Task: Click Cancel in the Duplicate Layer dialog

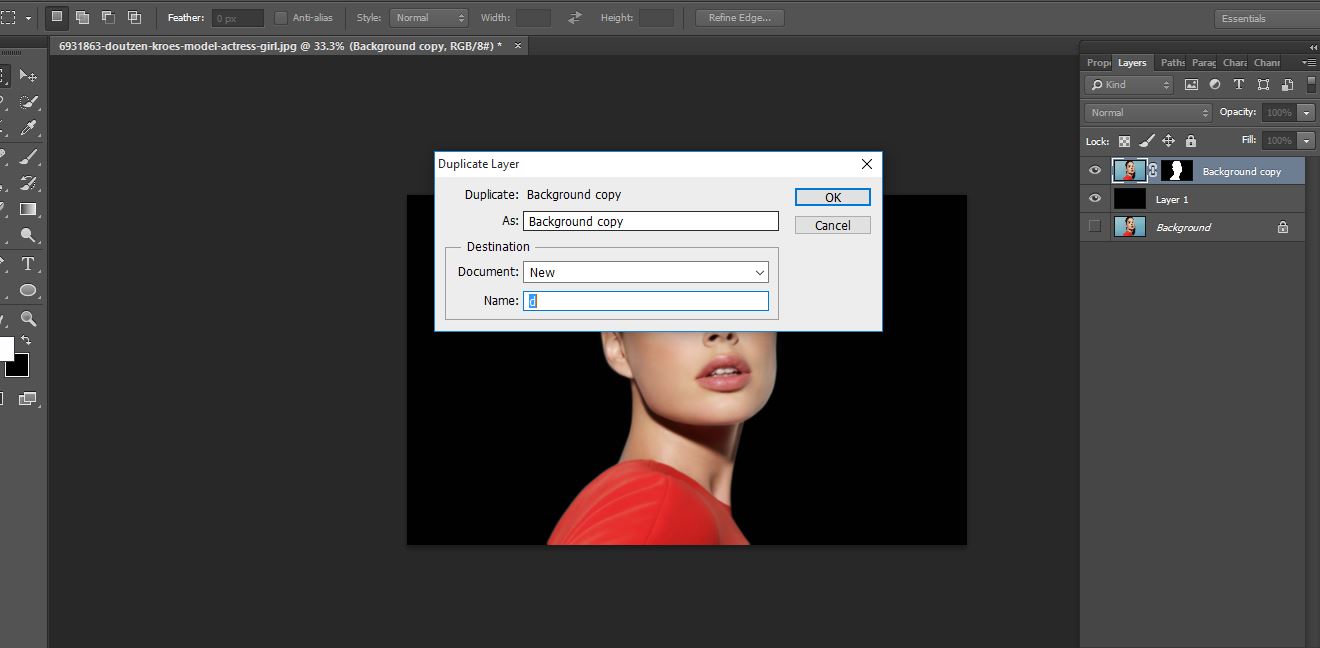Action: [x=832, y=224]
